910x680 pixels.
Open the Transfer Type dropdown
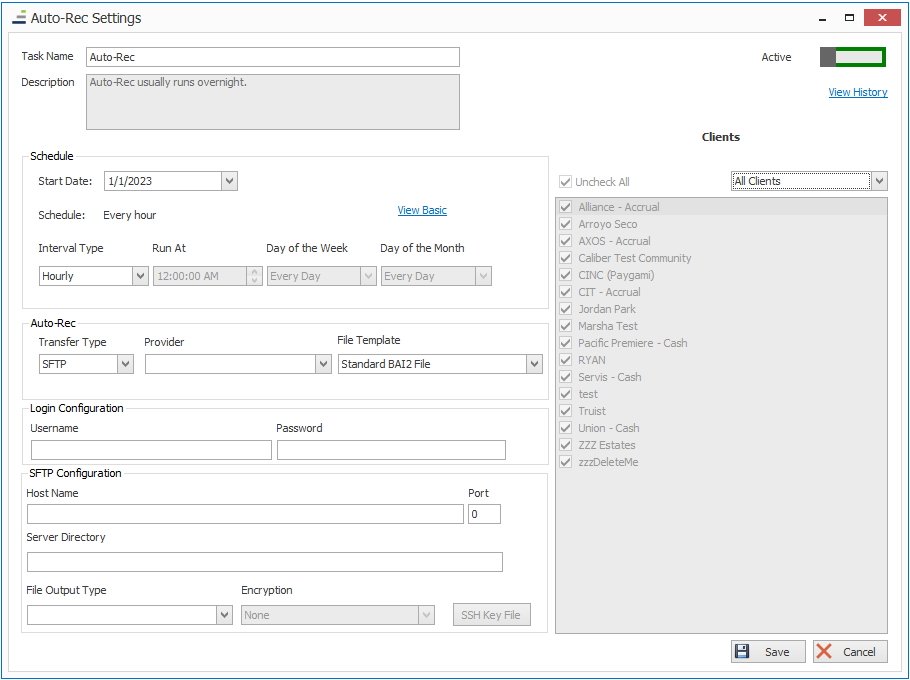tap(125, 364)
